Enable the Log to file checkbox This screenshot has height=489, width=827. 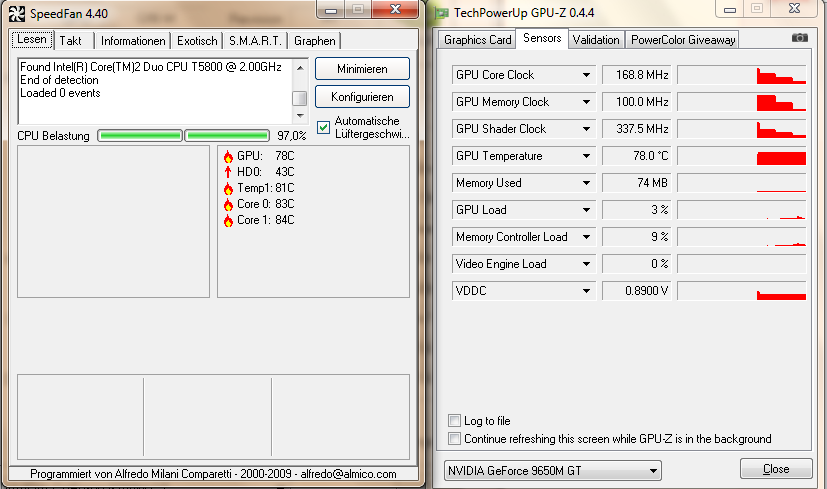click(x=454, y=420)
